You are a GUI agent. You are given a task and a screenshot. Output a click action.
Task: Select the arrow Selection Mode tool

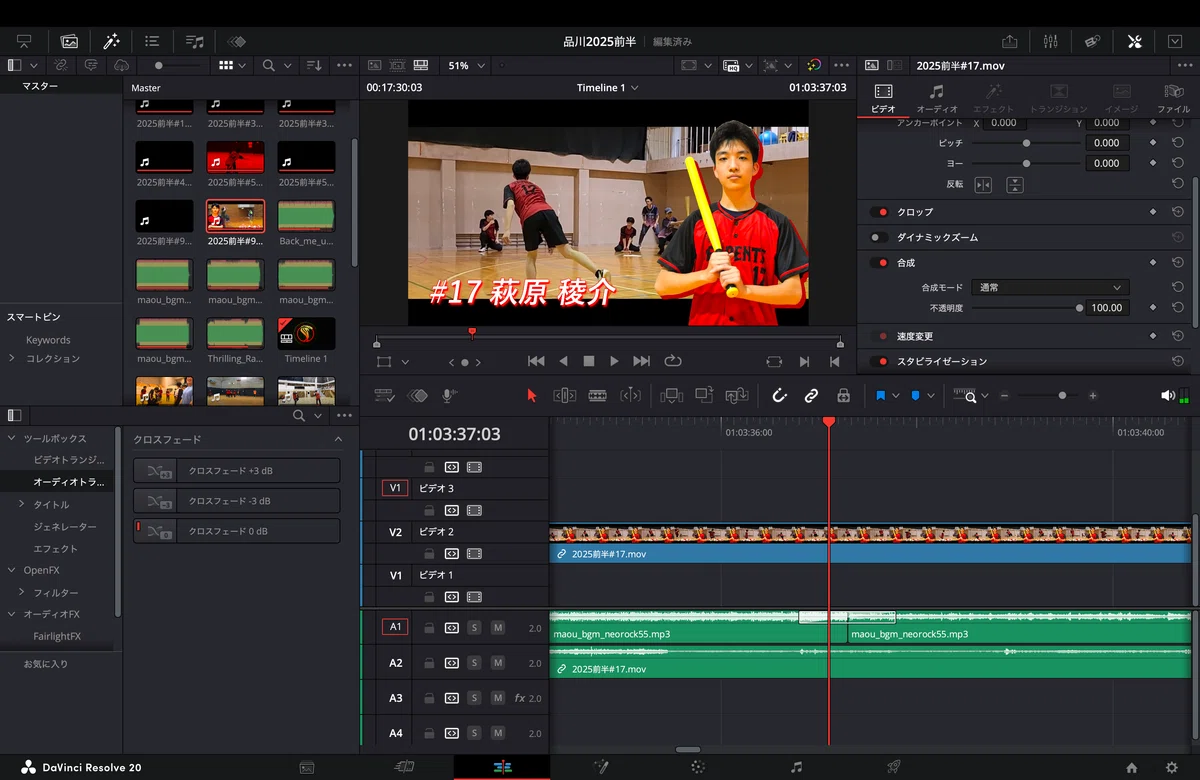tap(531, 395)
